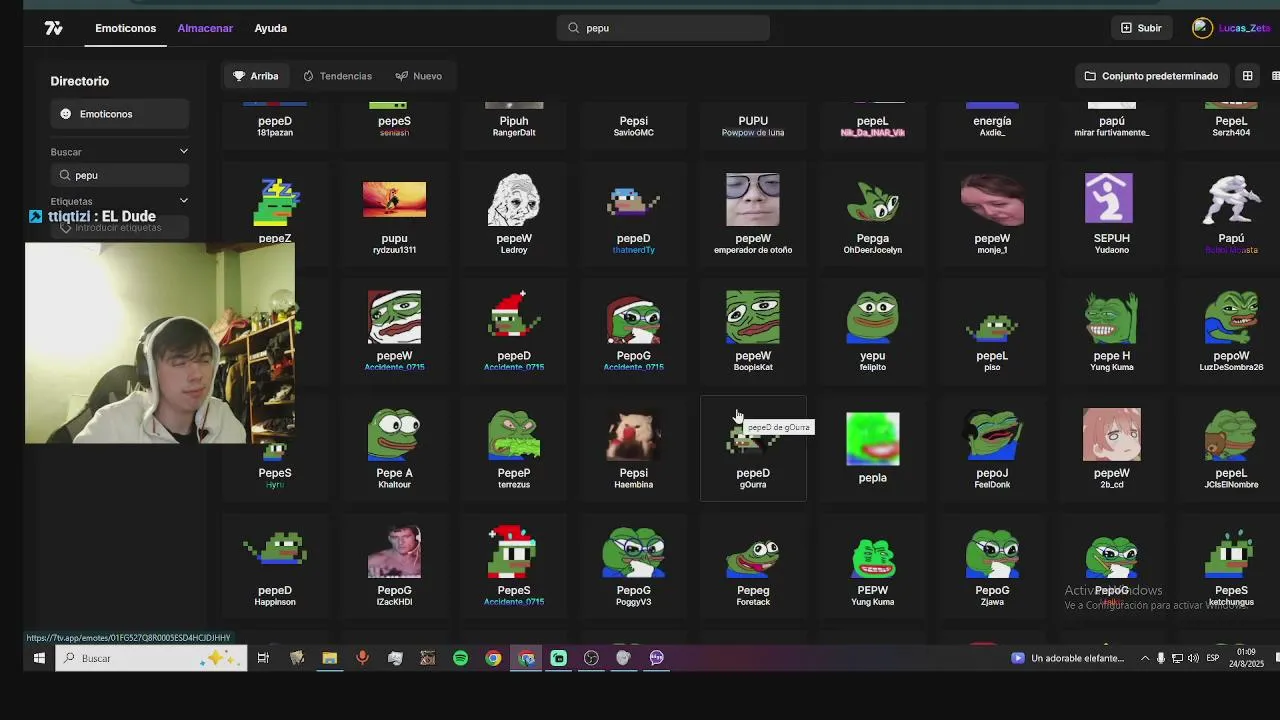The height and width of the screenshot is (720, 1280).
Task: Switch to Emoticonos nav tab
Action: [x=126, y=28]
